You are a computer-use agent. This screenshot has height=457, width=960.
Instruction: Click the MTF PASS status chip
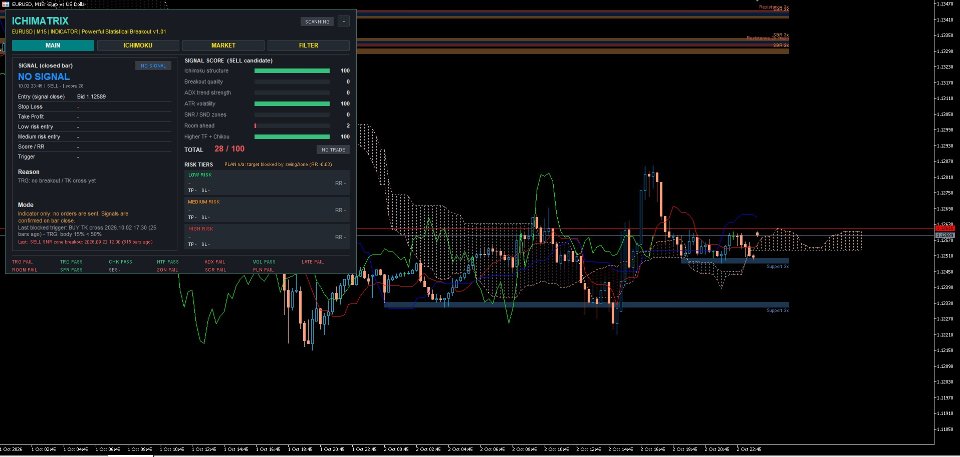tap(168, 262)
